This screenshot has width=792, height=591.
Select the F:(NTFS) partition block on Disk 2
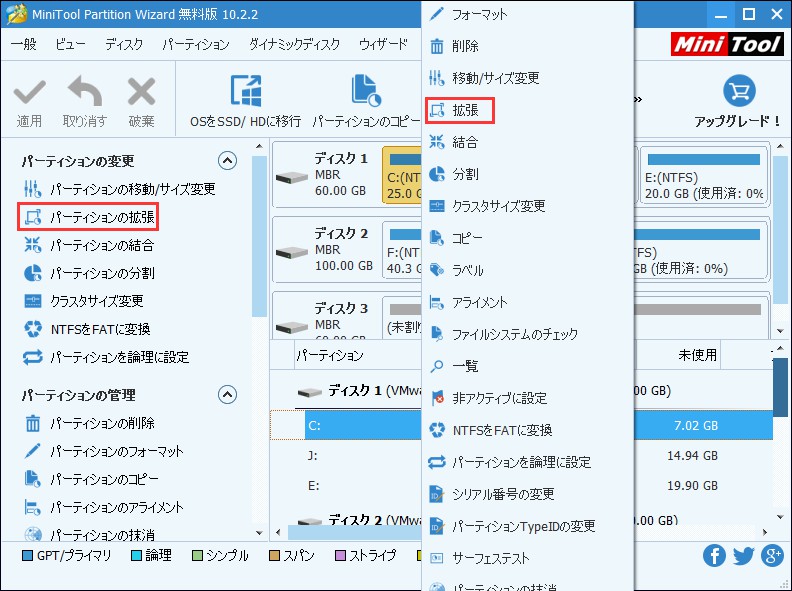pos(402,250)
